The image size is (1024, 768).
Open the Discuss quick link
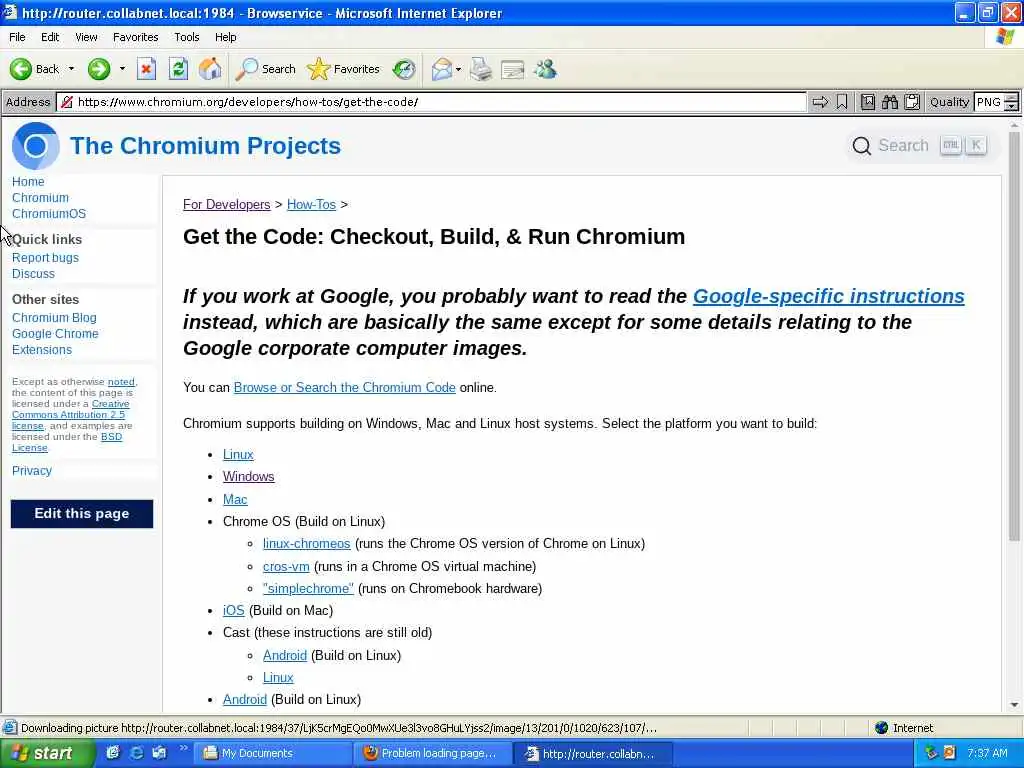33,274
